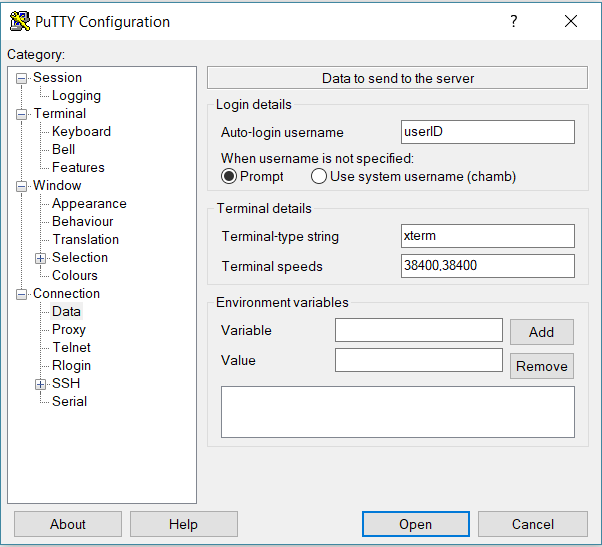Focus the Auto-login username field
This screenshot has height=547, width=602.
point(486,132)
